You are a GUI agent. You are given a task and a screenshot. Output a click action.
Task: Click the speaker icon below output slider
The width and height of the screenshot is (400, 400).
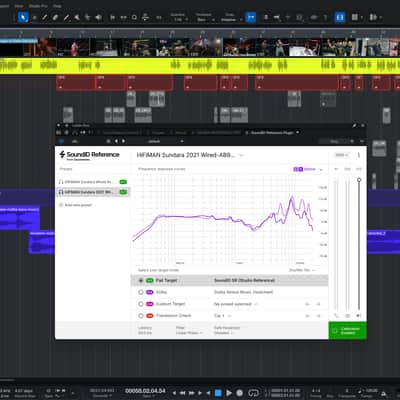(x=359, y=316)
